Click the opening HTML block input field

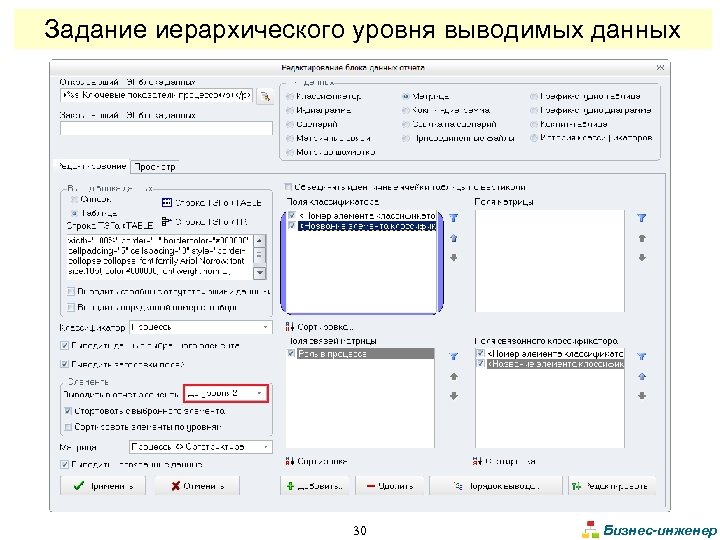point(157,96)
